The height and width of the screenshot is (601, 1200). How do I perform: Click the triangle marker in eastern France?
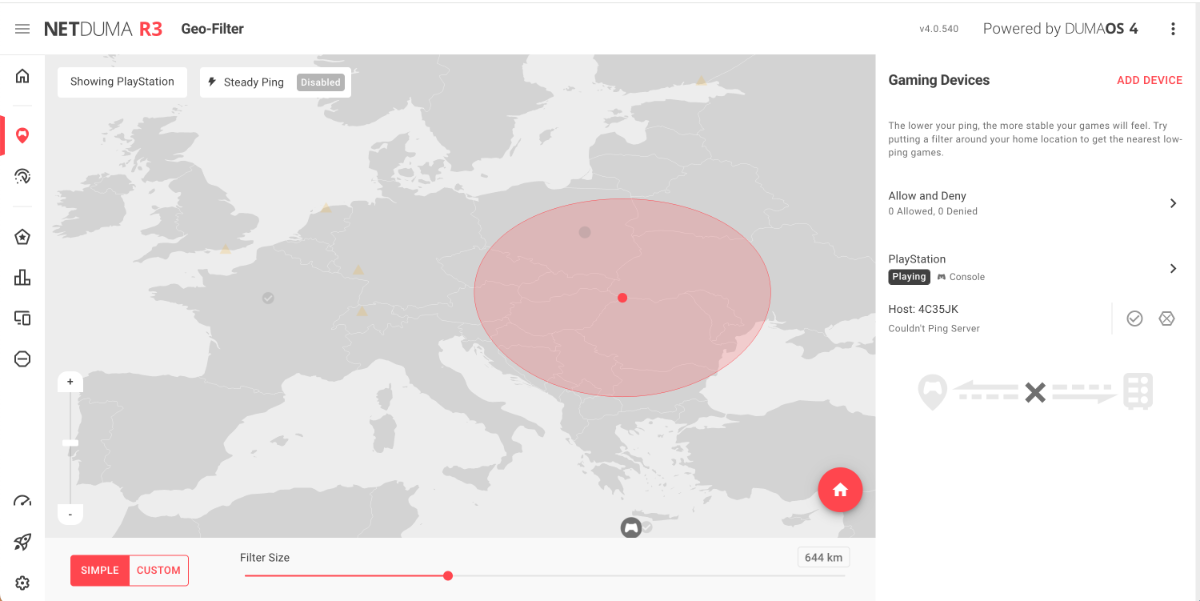point(358,270)
